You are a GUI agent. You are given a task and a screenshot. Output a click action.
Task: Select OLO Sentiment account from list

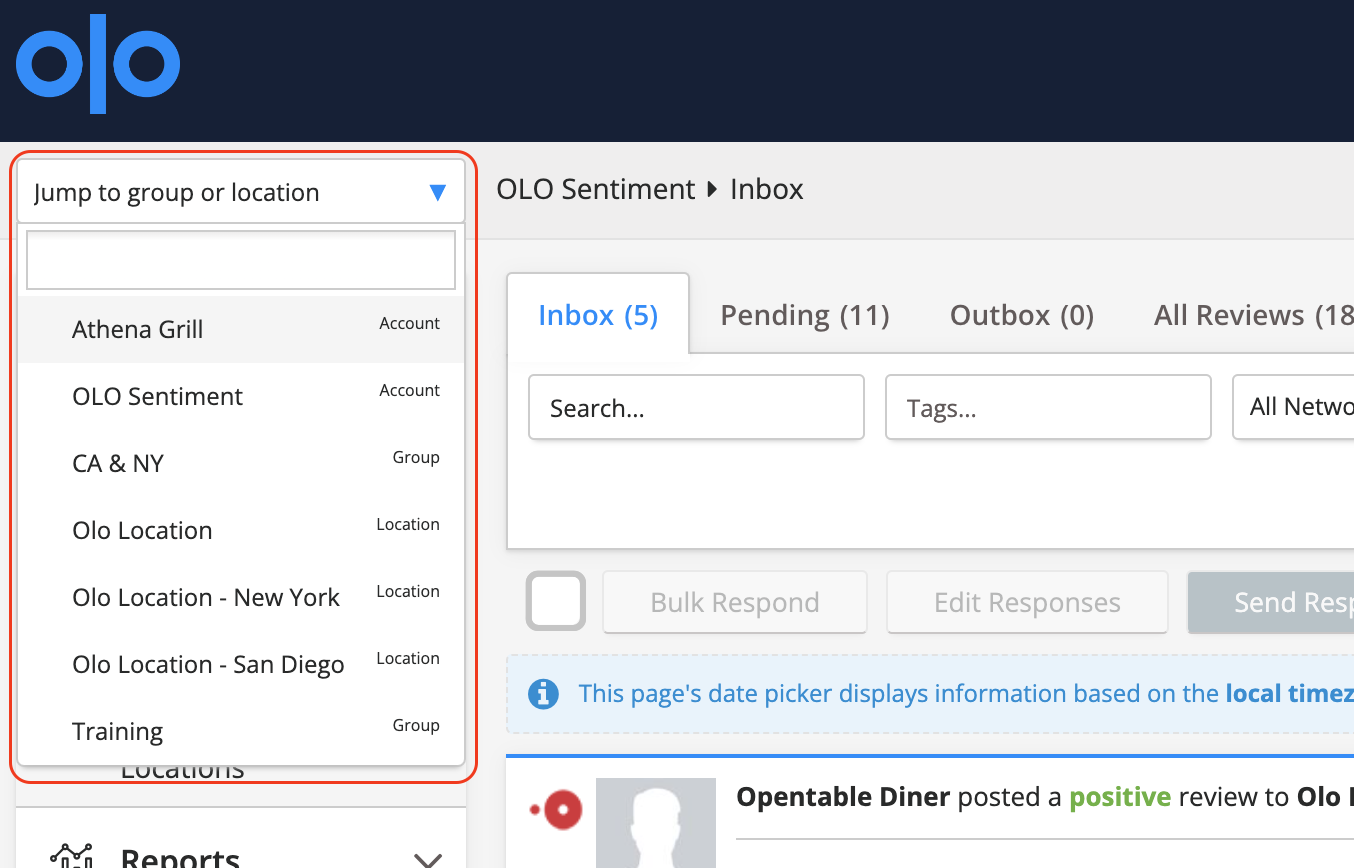coord(241,396)
